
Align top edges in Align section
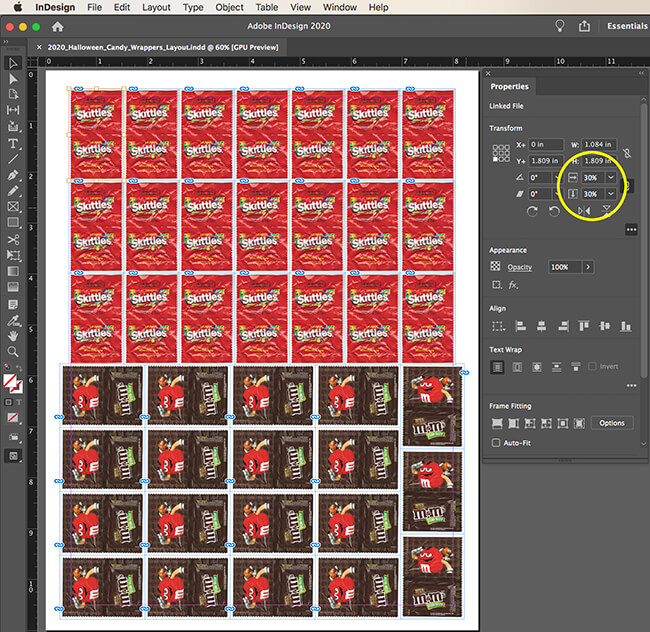coord(584,326)
